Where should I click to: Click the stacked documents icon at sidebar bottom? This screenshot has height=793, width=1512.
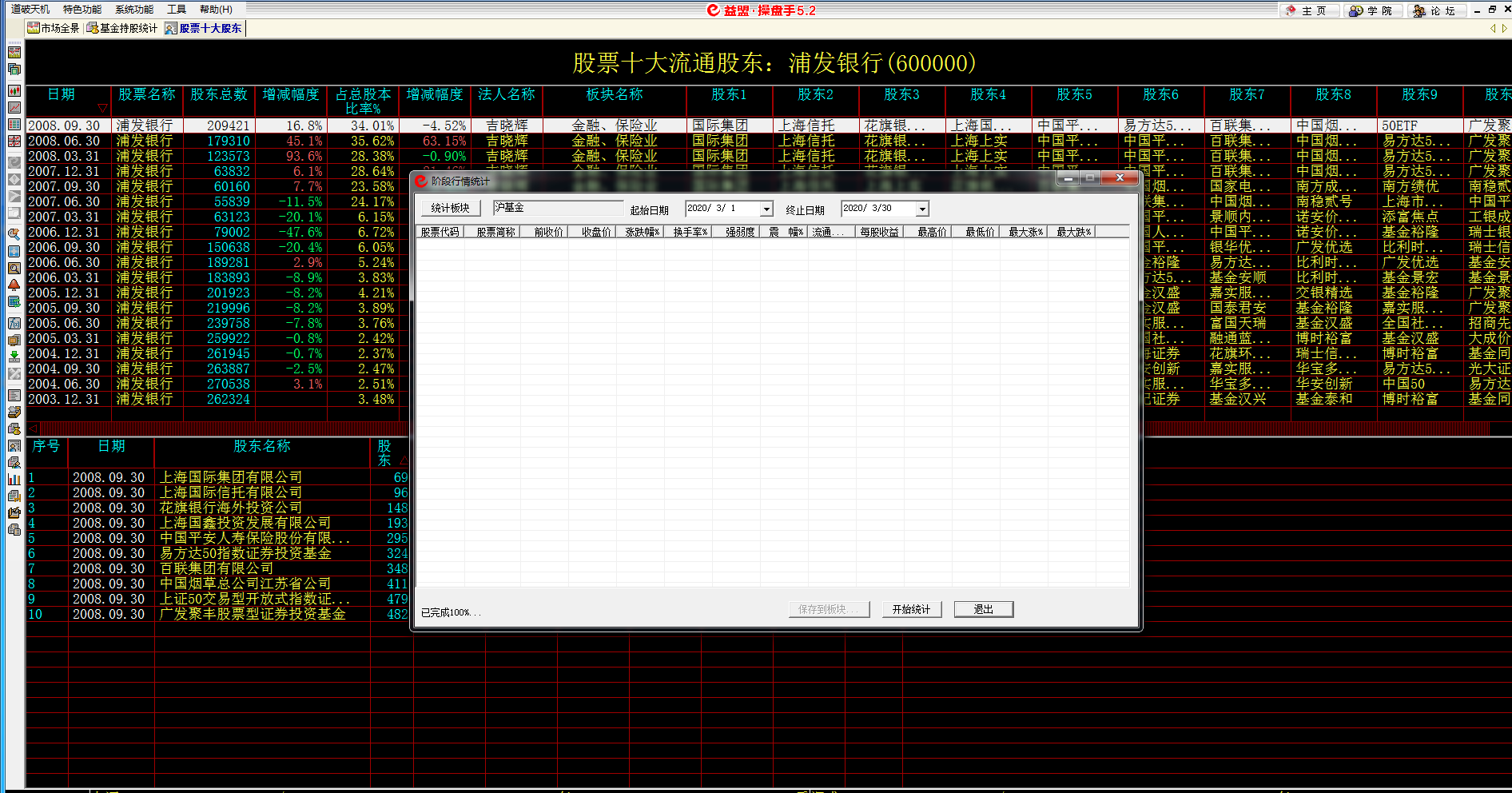[14, 529]
